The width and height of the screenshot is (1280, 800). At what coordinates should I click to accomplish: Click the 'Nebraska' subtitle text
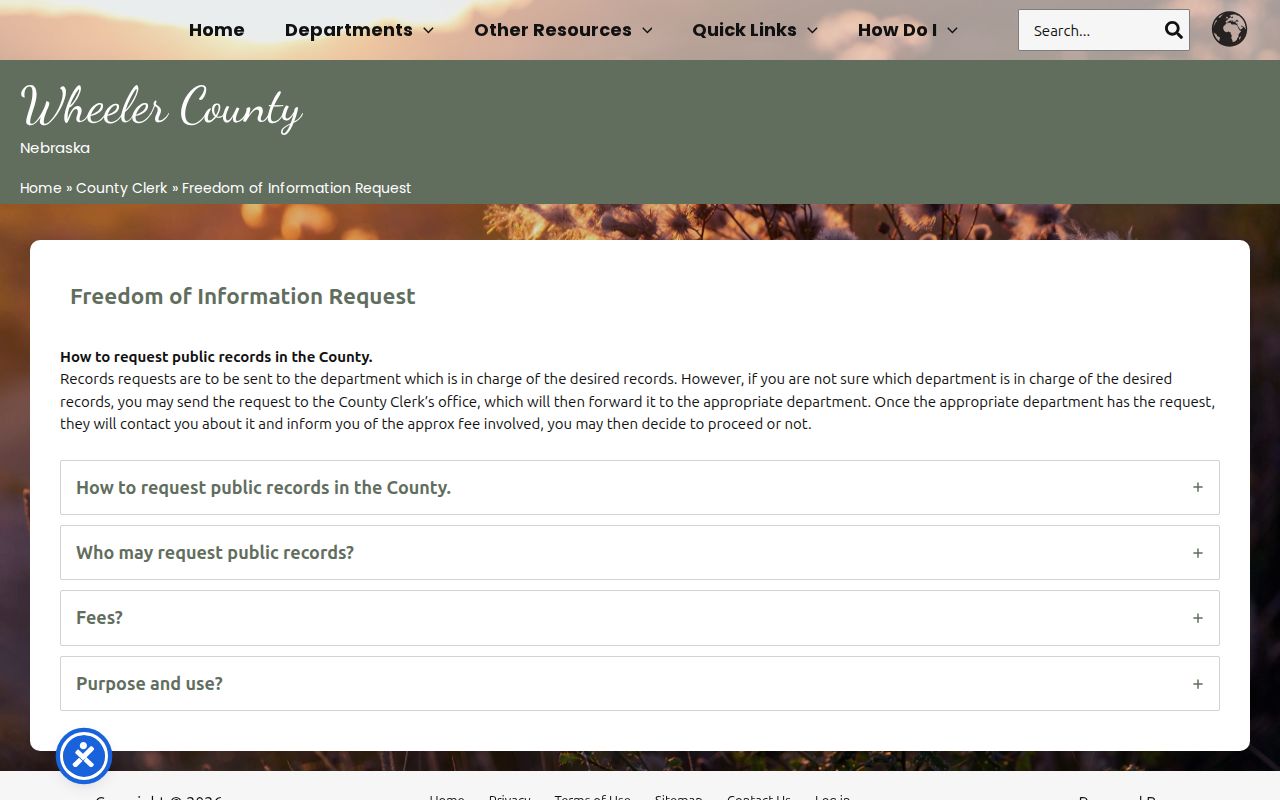coord(55,148)
